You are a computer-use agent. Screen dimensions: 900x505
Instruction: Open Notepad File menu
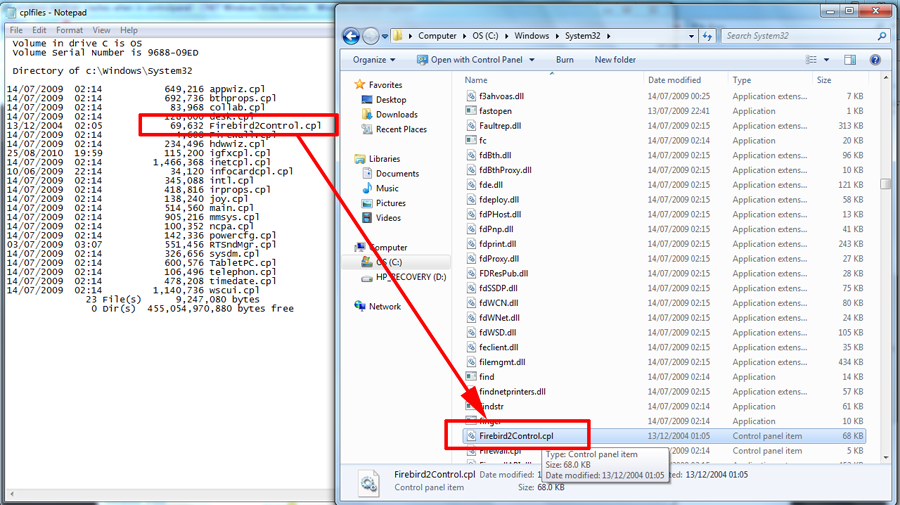[16, 30]
